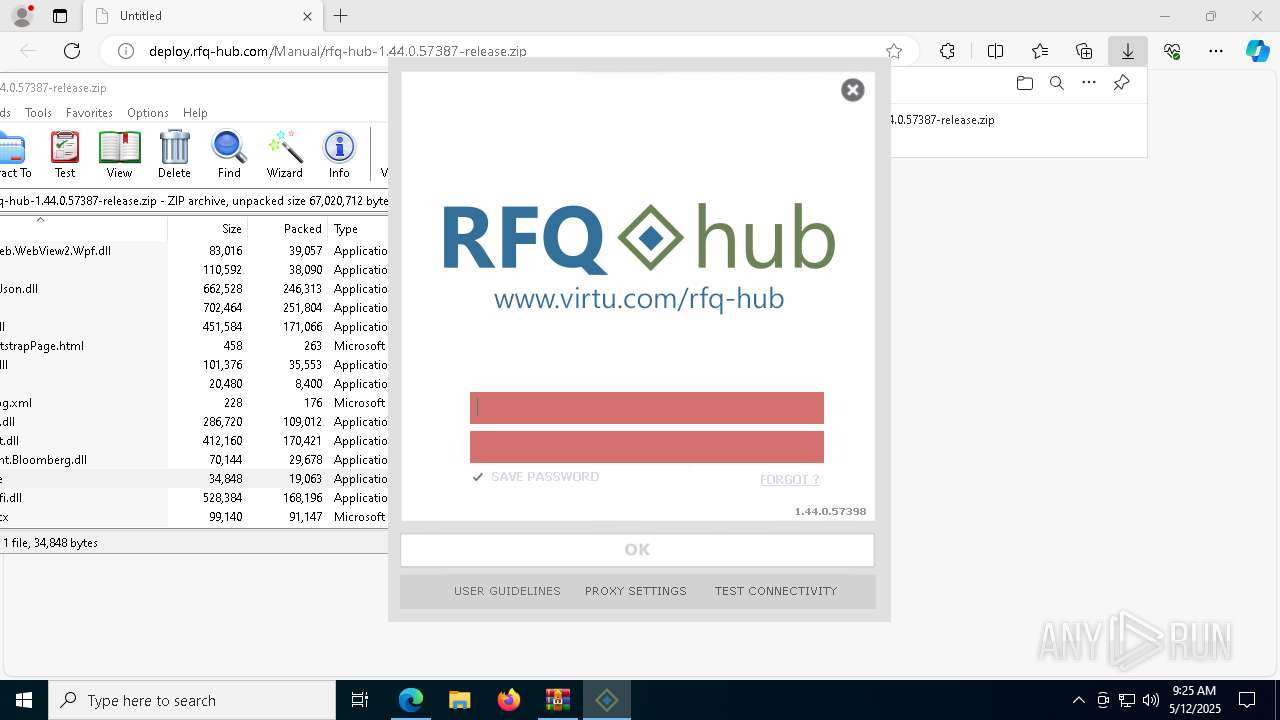Open Browser essentials icon
The image size is (1280, 720).
click(x=1172, y=51)
